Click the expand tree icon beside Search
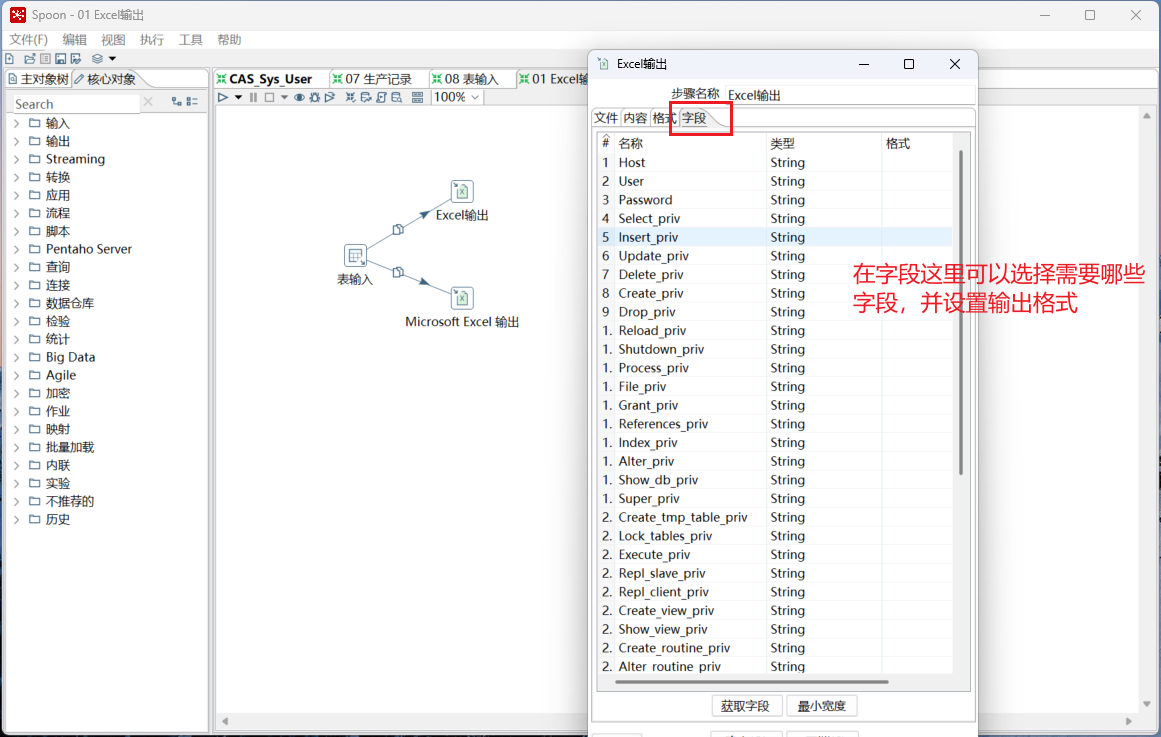 tap(176, 101)
